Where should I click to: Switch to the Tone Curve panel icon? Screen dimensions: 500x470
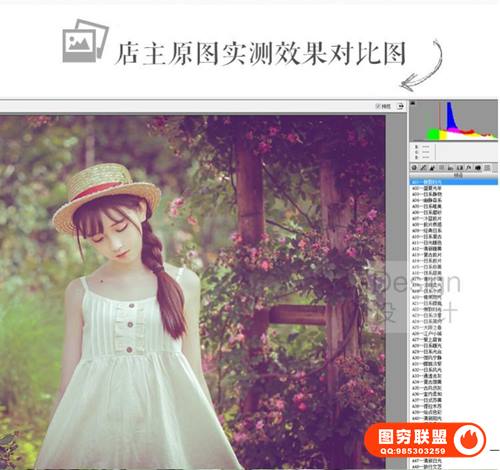pos(423,168)
